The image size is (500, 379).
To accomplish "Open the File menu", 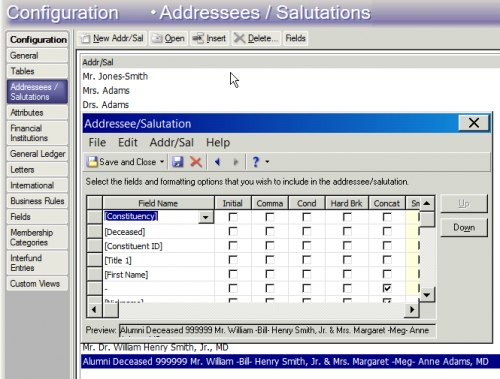I will (x=97, y=143).
